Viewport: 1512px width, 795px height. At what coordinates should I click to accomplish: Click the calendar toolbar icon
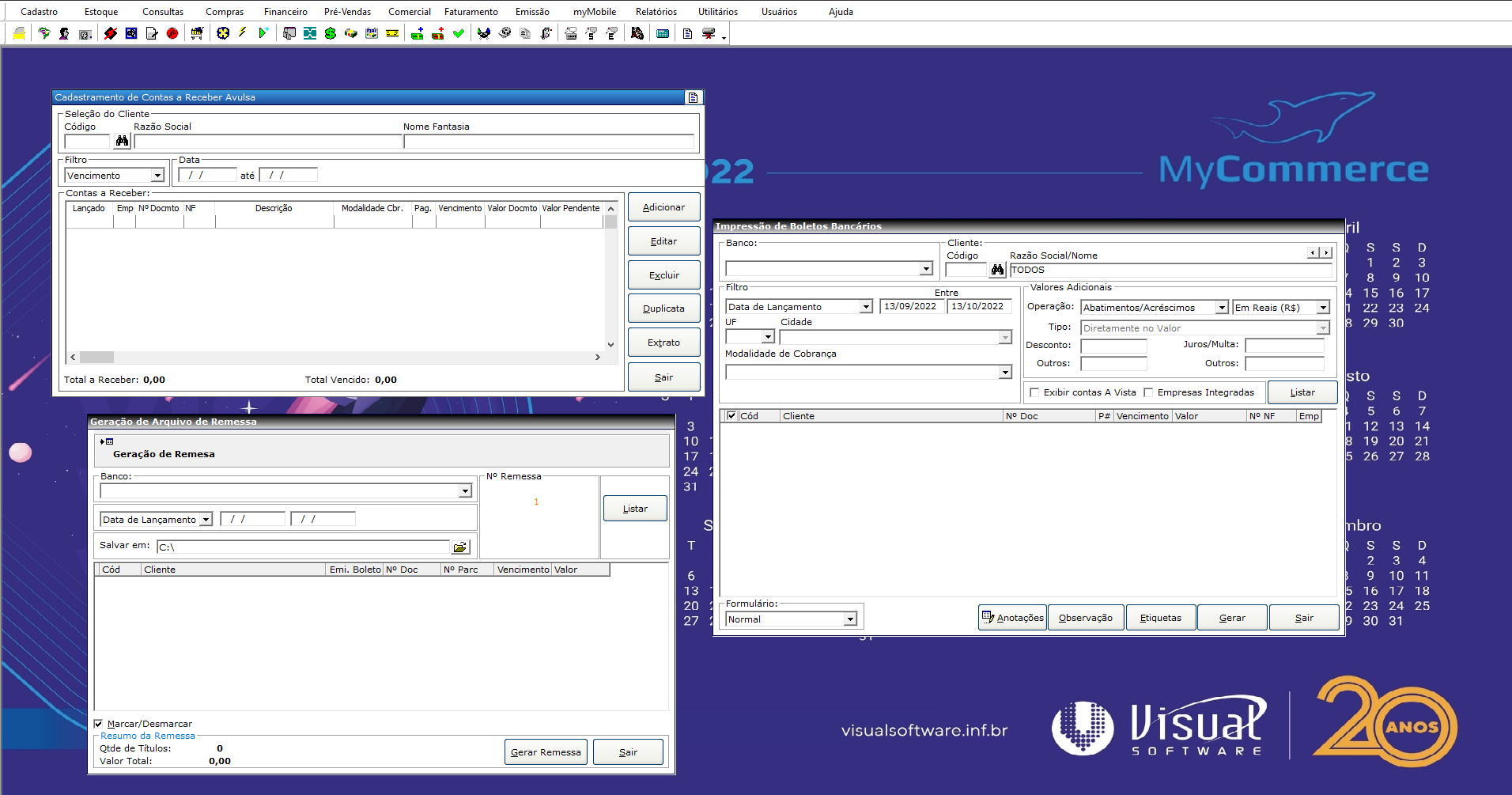(372, 33)
